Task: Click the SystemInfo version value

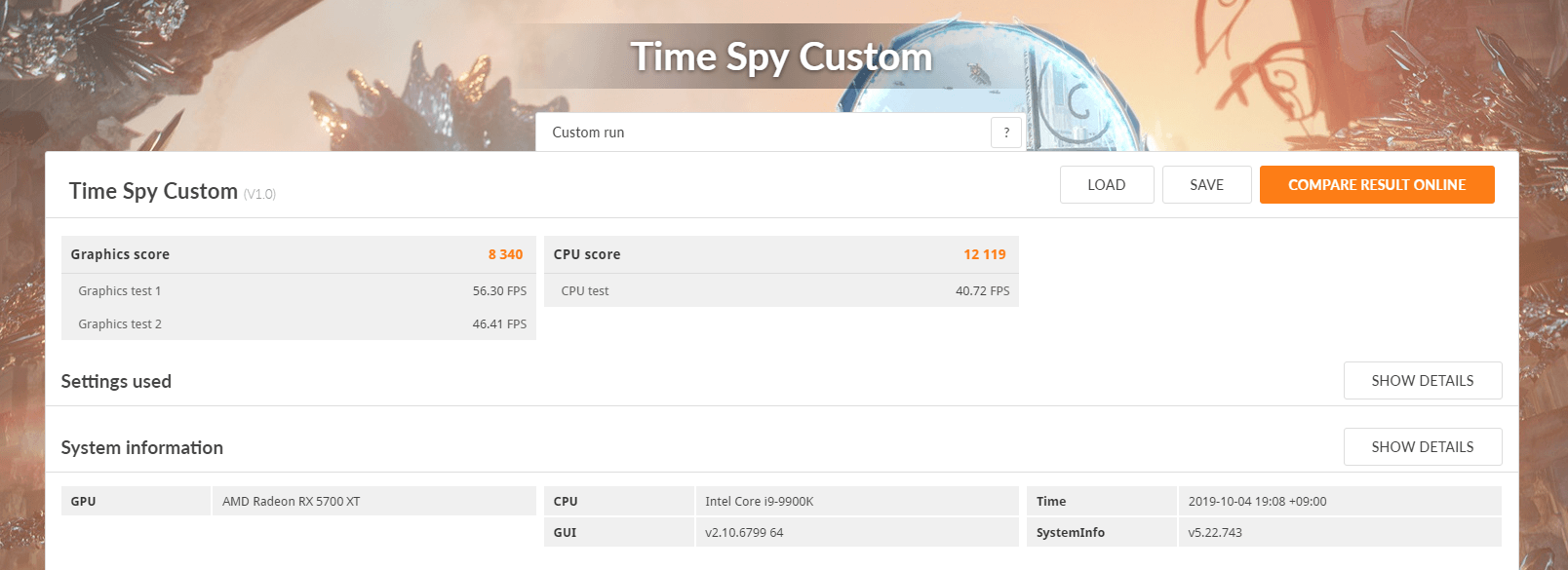Action: [1215, 533]
